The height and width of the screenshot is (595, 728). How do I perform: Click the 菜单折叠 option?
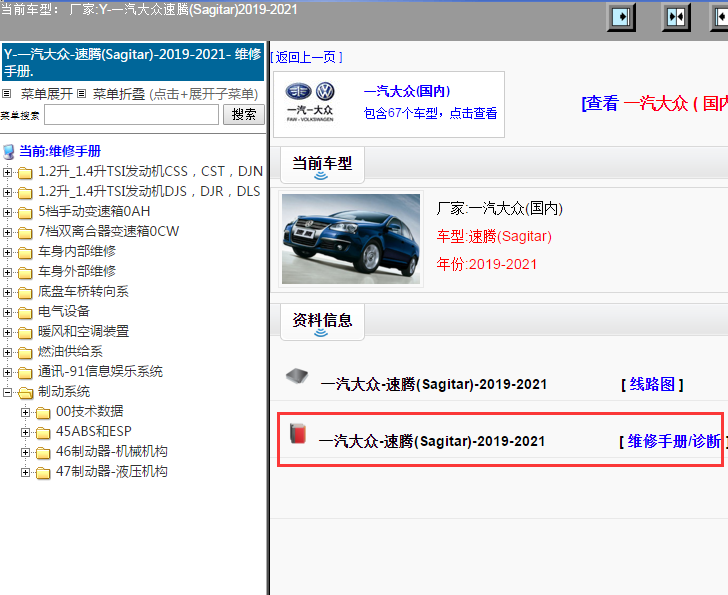click(119, 94)
